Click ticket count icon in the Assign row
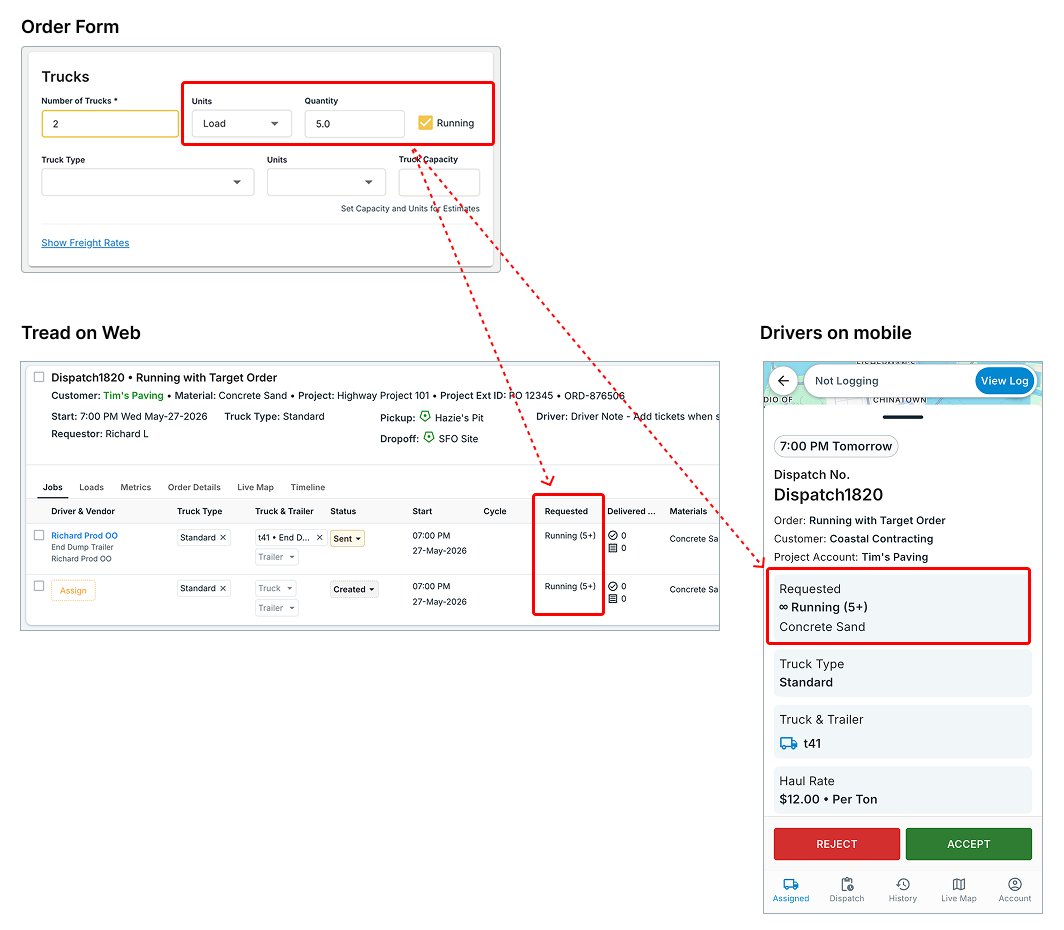The image size is (1064, 930). click(x=613, y=599)
